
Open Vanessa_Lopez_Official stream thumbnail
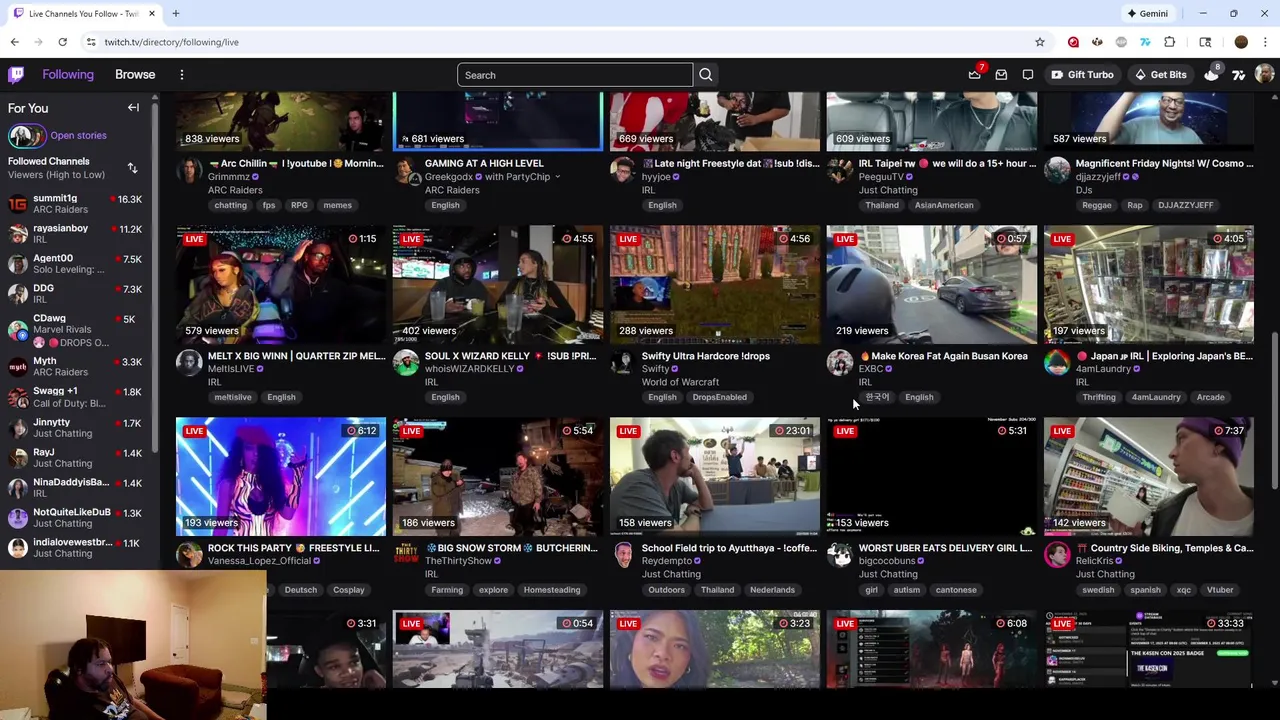tap(281, 477)
